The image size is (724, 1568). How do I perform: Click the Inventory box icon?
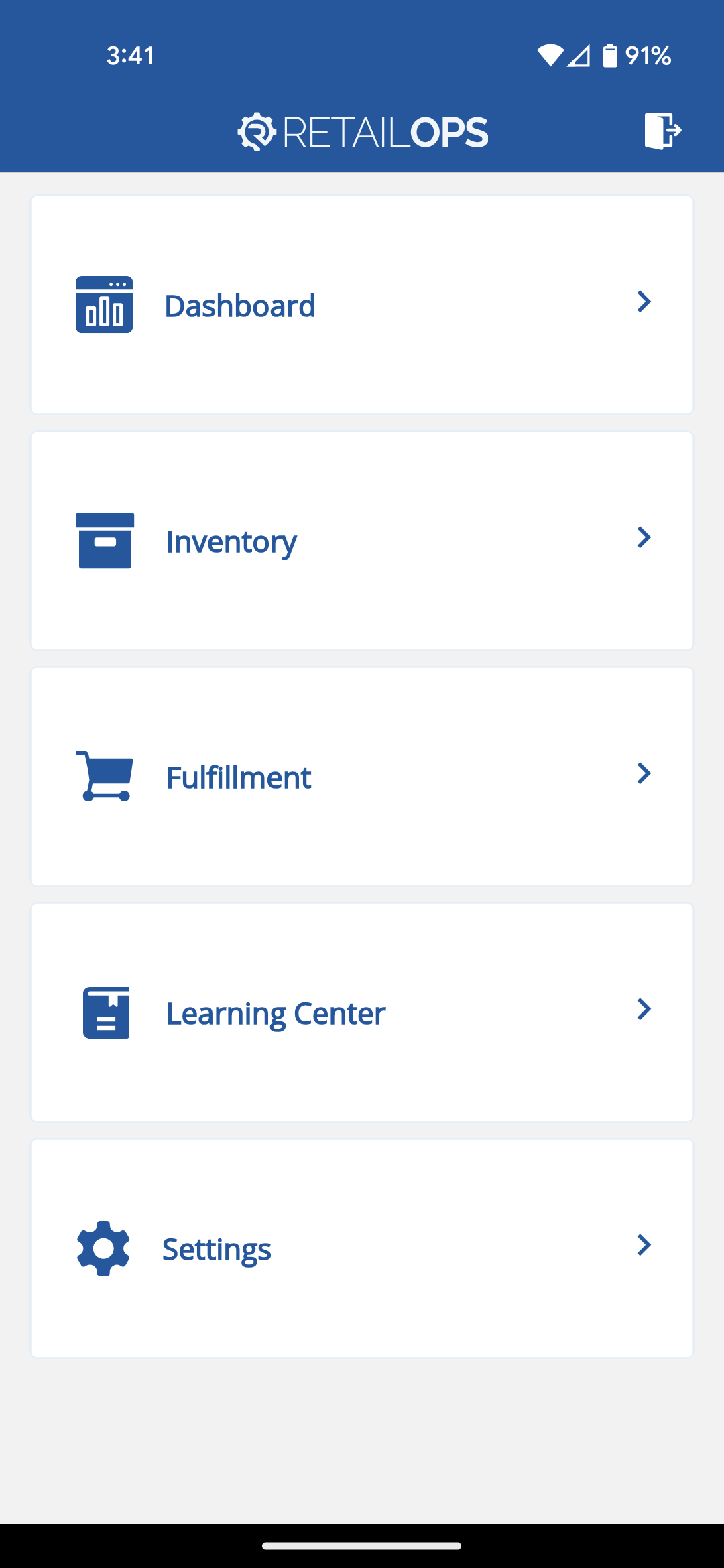coord(105,541)
